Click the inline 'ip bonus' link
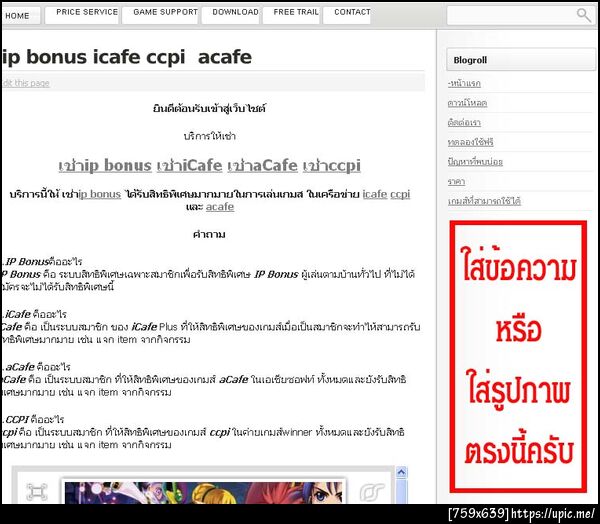Viewport: 600px width, 524px height. (x=99, y=194)
